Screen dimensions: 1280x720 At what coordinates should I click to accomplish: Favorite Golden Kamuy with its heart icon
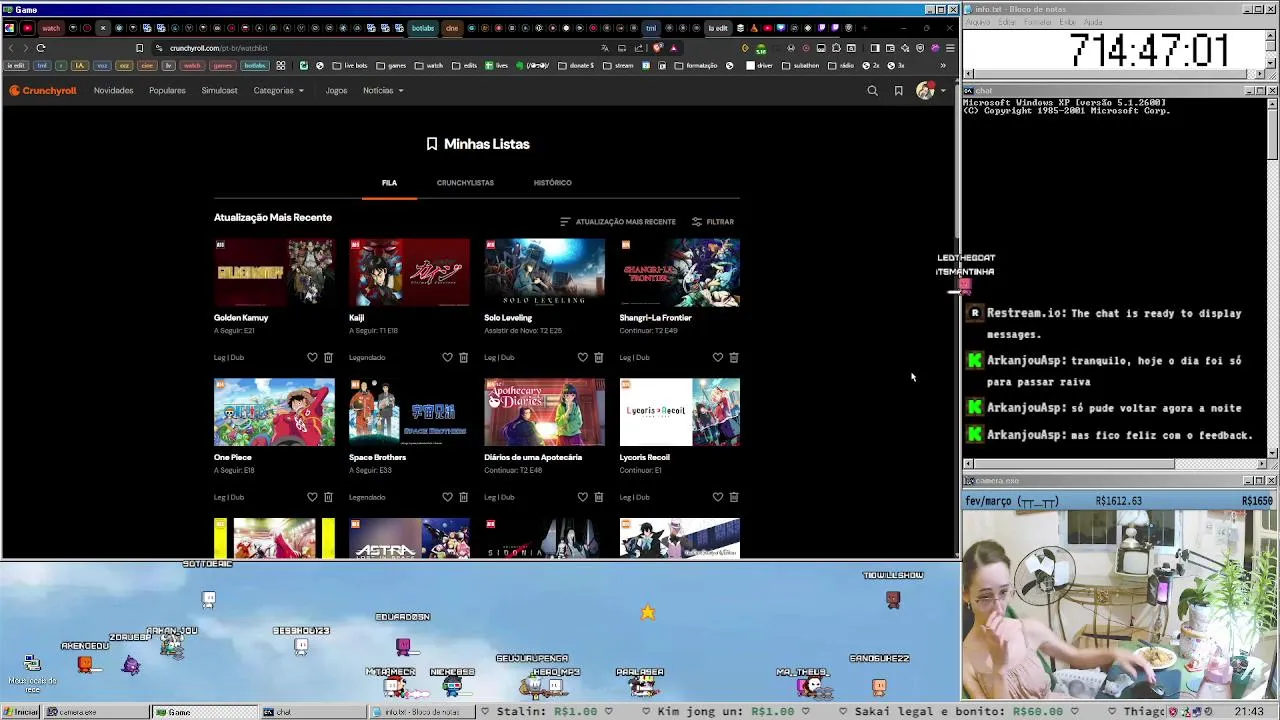click(312, 357)
